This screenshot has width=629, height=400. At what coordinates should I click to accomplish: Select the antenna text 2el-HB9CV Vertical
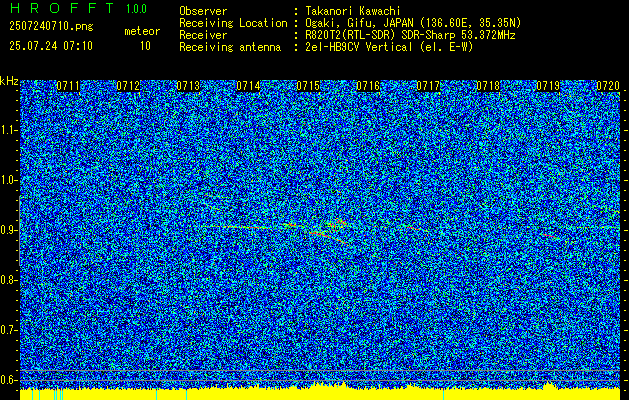(359, 47)
